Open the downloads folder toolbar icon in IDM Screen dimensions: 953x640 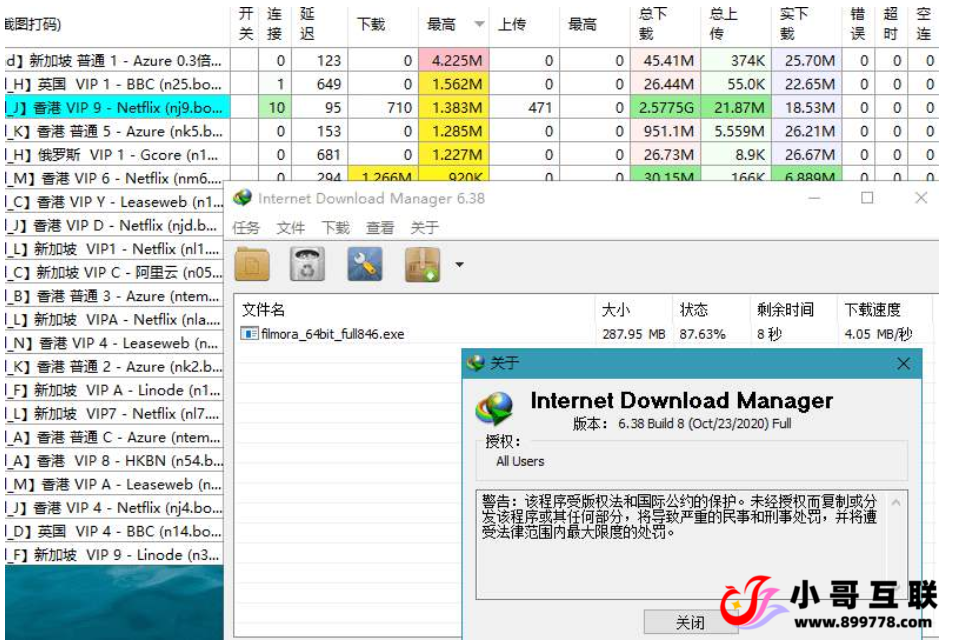coord(252,263)
